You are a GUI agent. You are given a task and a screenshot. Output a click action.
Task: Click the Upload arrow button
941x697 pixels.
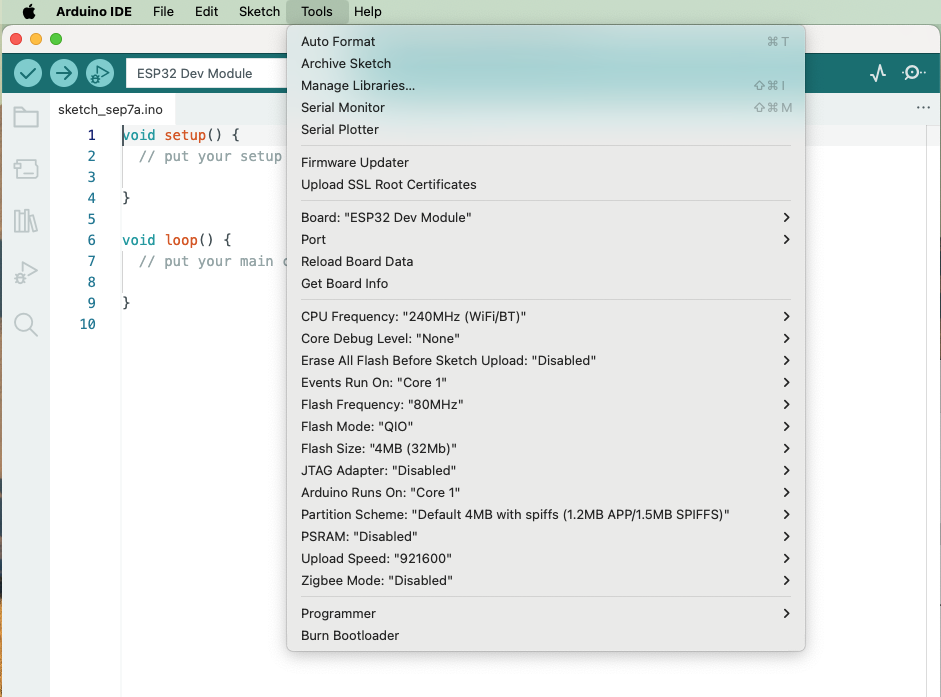point(64,73)
